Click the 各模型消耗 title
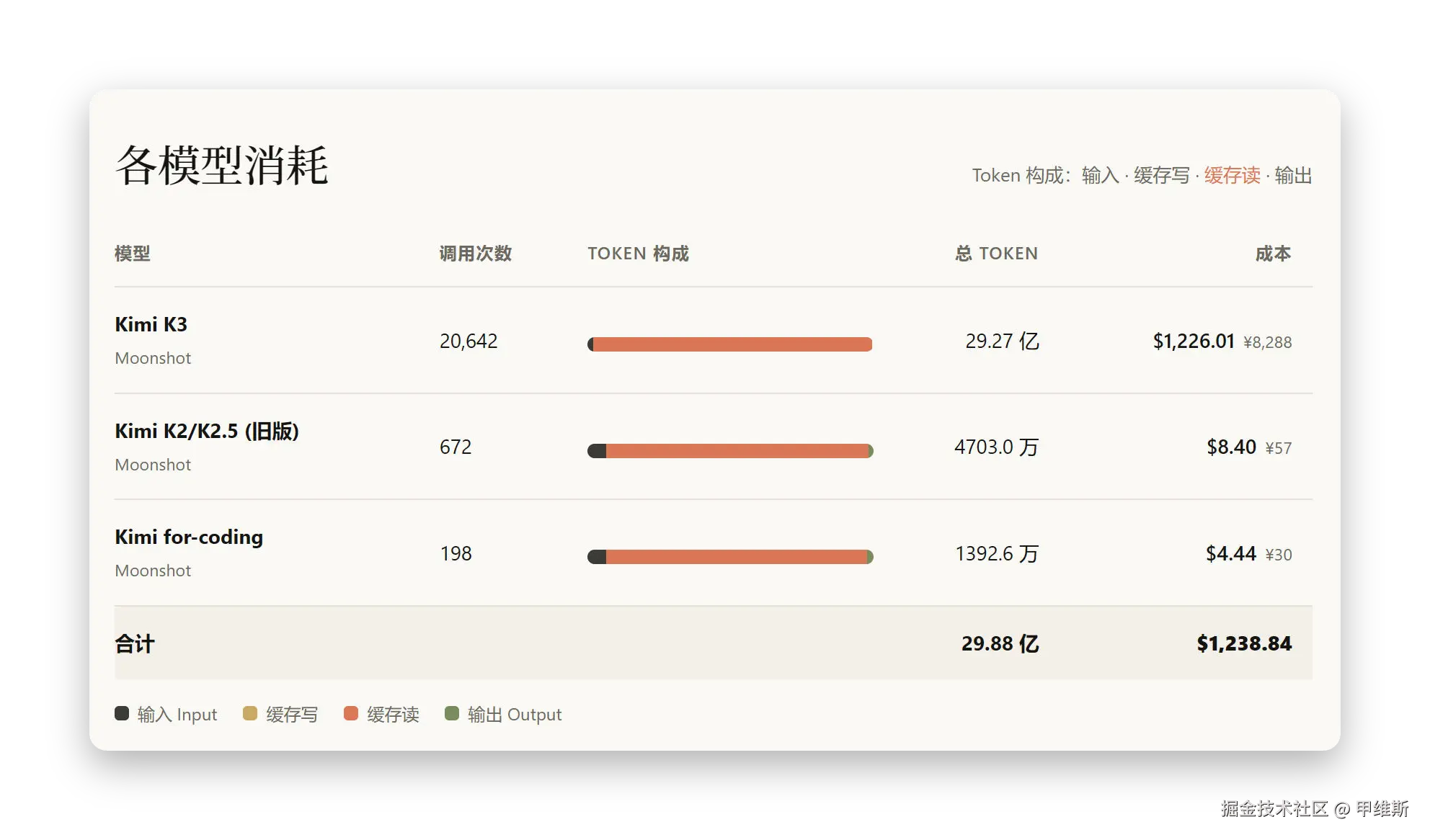Screen dimensions: 1430x840 point(222,166)
